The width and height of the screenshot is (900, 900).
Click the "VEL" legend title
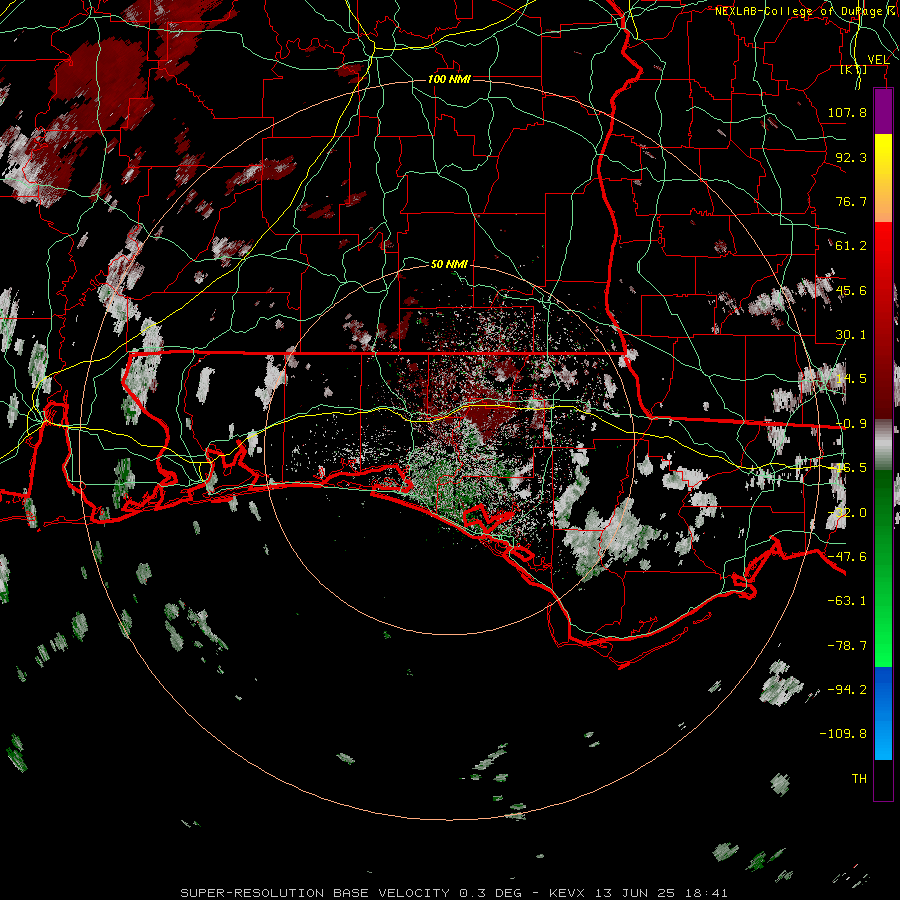878,59
